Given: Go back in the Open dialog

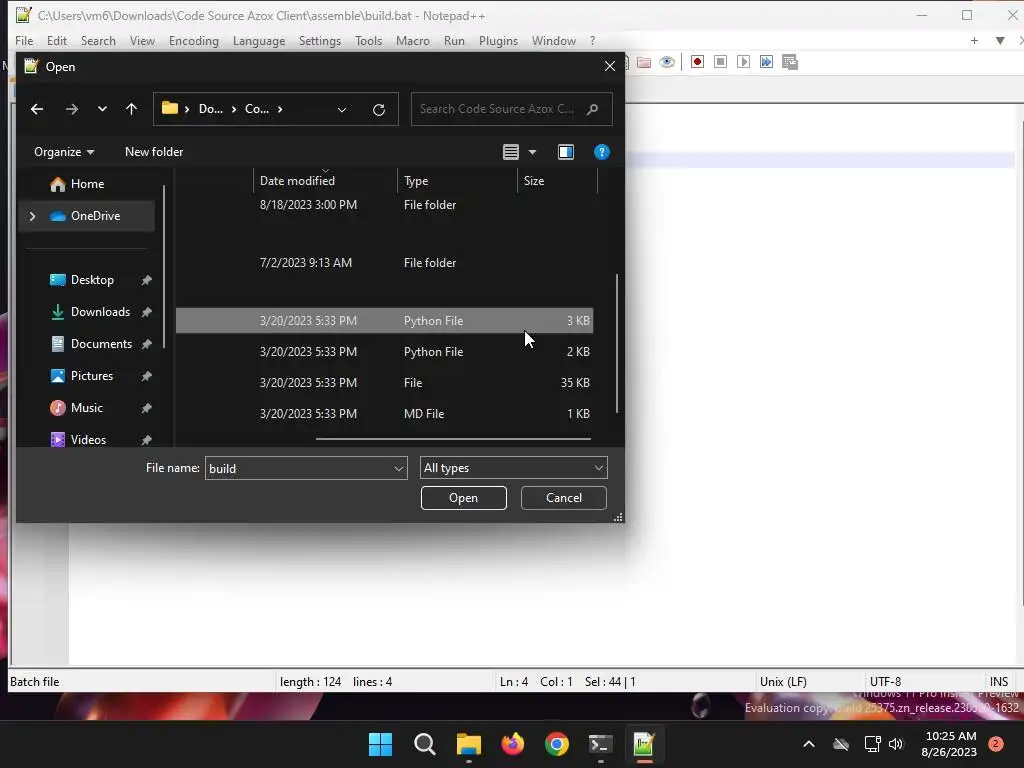Looking at the screenshot, I should pyautogui.click(x=37, y=109).
